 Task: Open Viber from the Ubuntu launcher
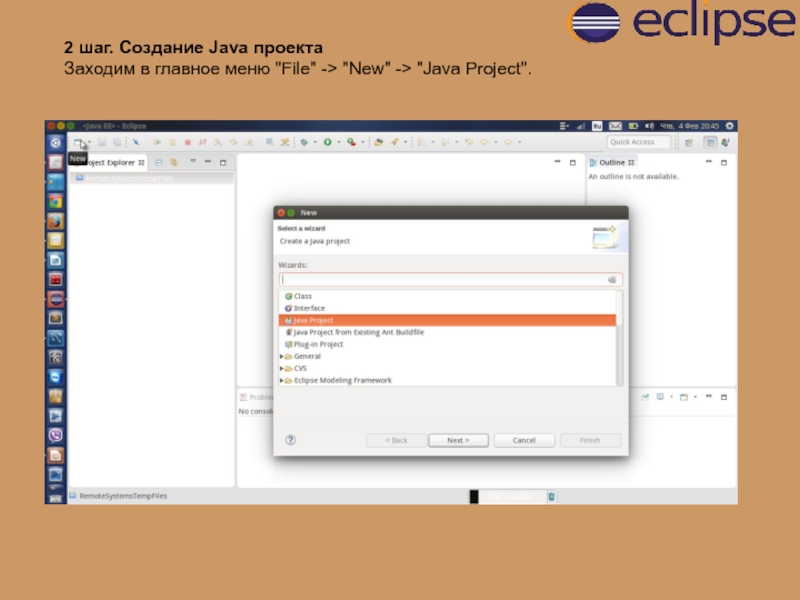56,435
